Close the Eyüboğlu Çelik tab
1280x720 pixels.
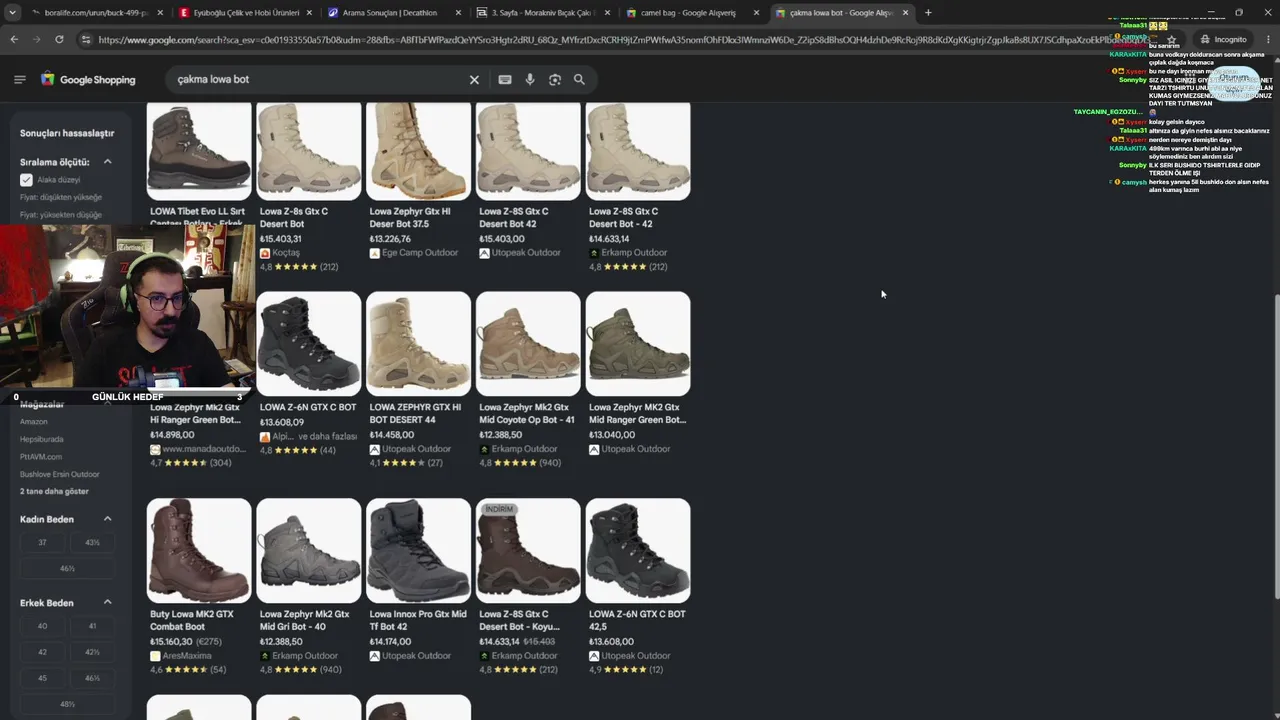tap(309, 13)
